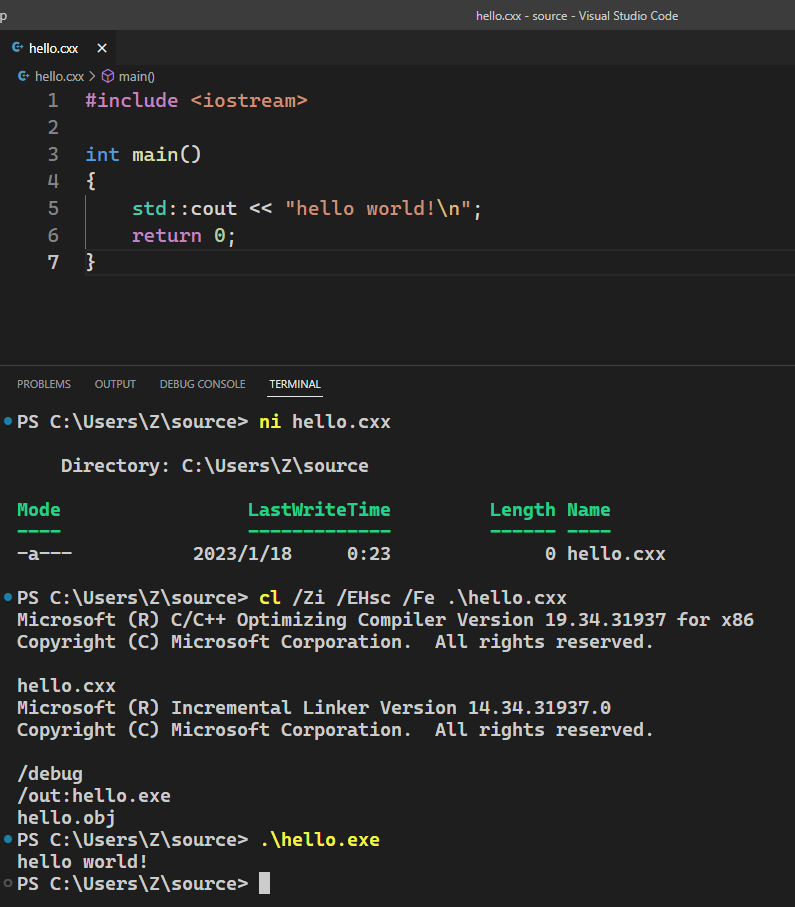This screenshot has width=795, height=907.
Task: Click the hollow circle marker at the last empty prompt
Action: (8, 884)
